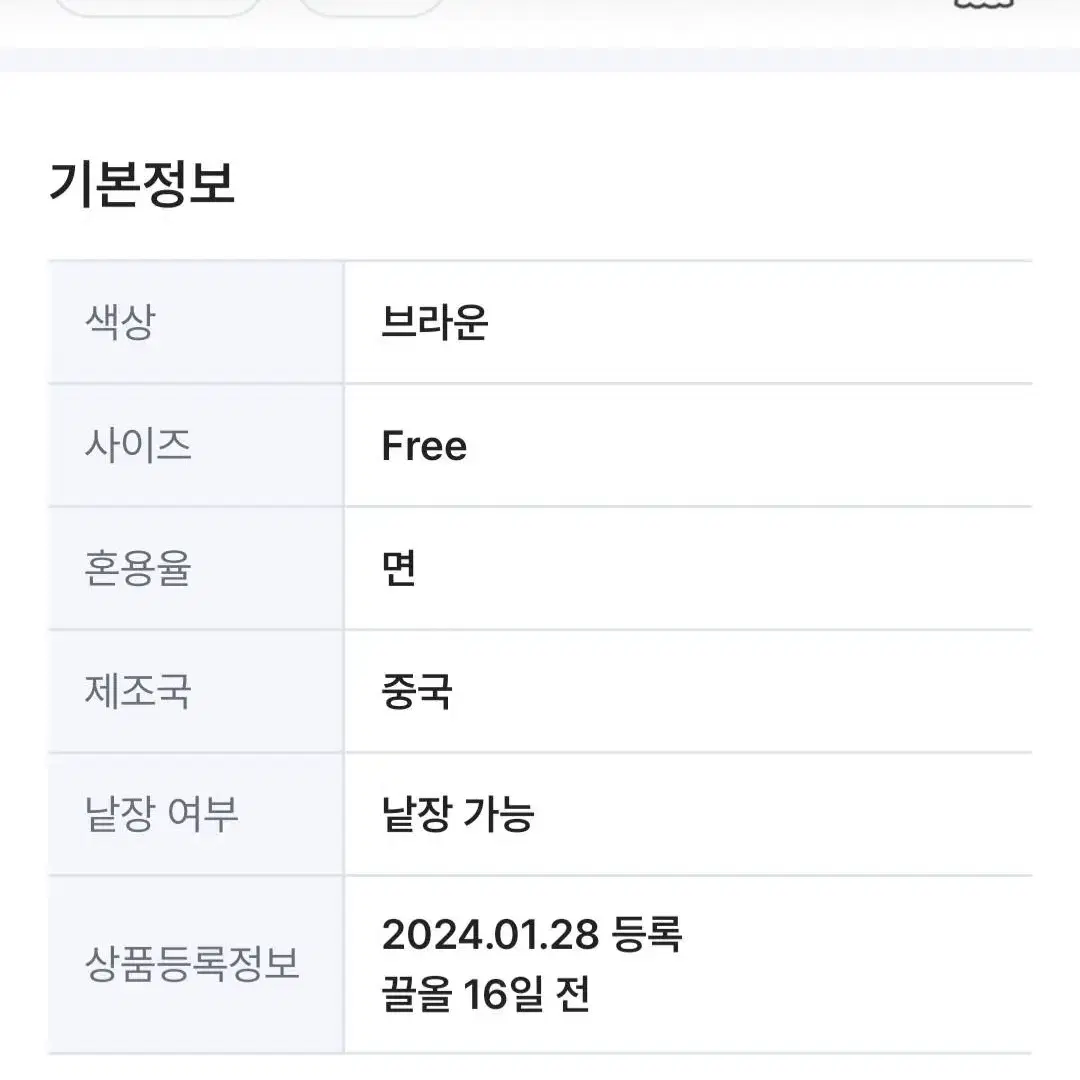1080x1080 pixels.
Task: Tap the 끌올 text
Action: [x=417, y=994]
